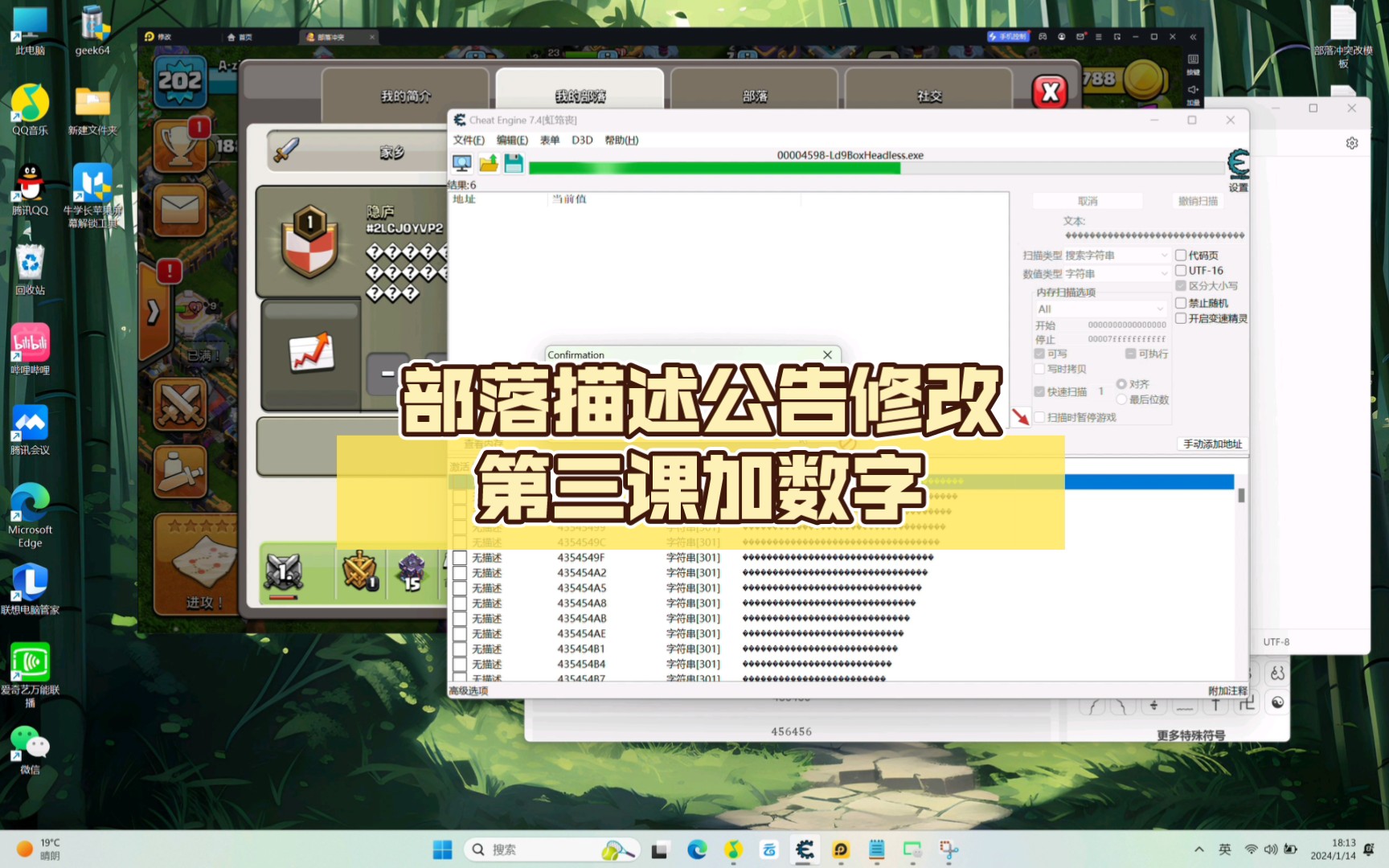Open 腾讯QQ desktop shortcut
Image resolution: width=1389 pixels, height=868 pixels.
pyautogui.click(x=30, y=190)
